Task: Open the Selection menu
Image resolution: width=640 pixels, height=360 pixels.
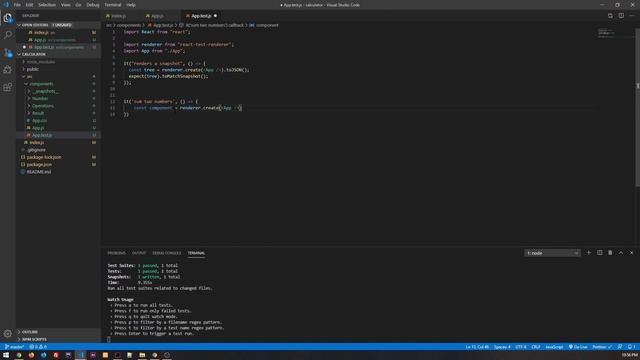Action: pos(47,5)
